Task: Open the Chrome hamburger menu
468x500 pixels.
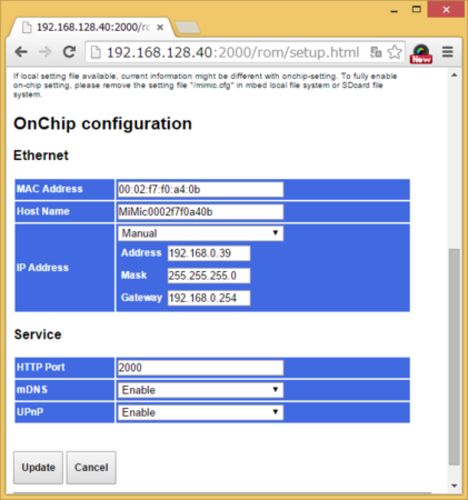Action: tap(447, 52)
